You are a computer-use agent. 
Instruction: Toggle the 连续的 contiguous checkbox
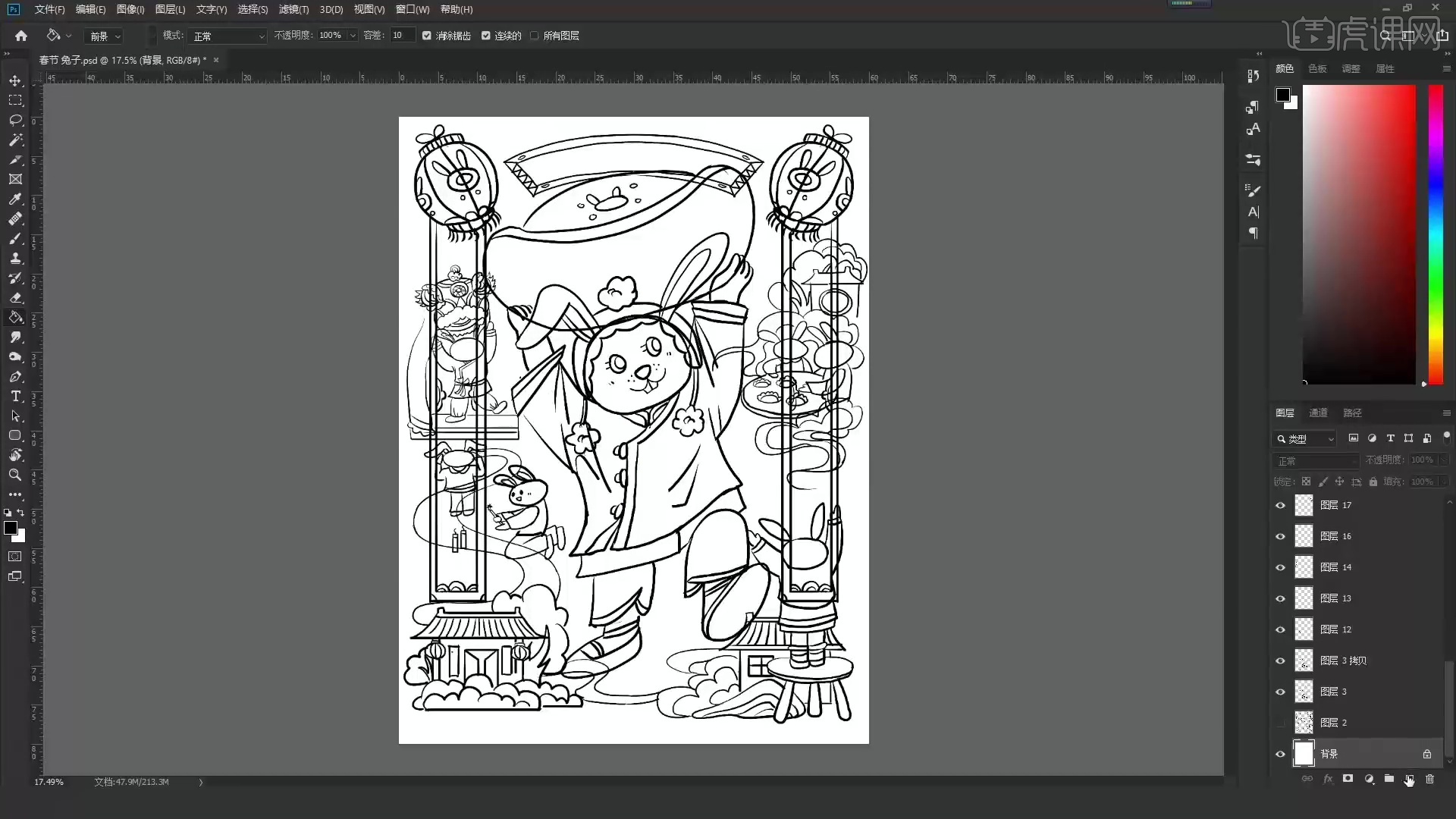coord(486,36)
